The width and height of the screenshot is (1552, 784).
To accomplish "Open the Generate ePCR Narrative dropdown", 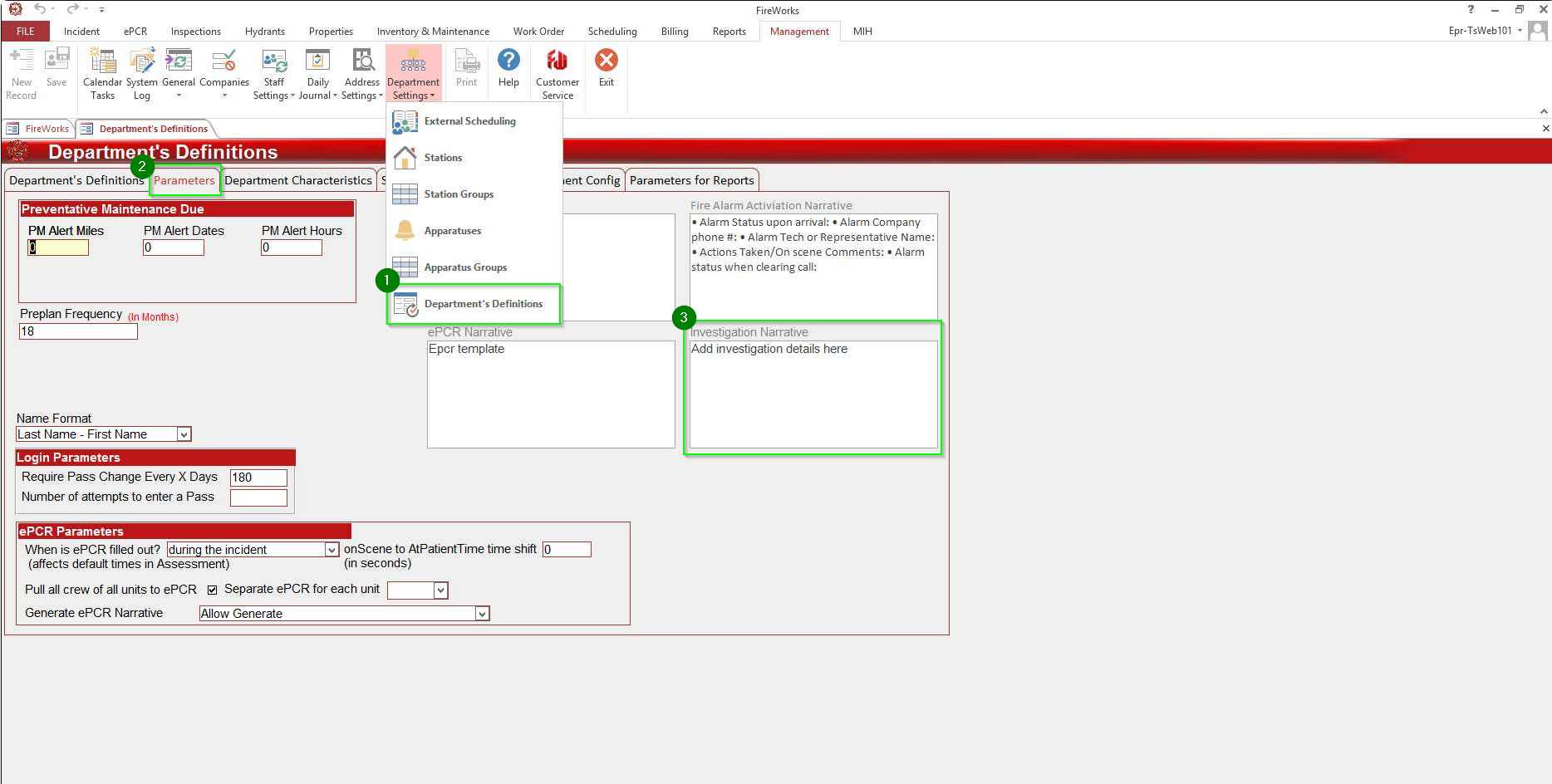I will pyautogui.click(x=482, y=614).
